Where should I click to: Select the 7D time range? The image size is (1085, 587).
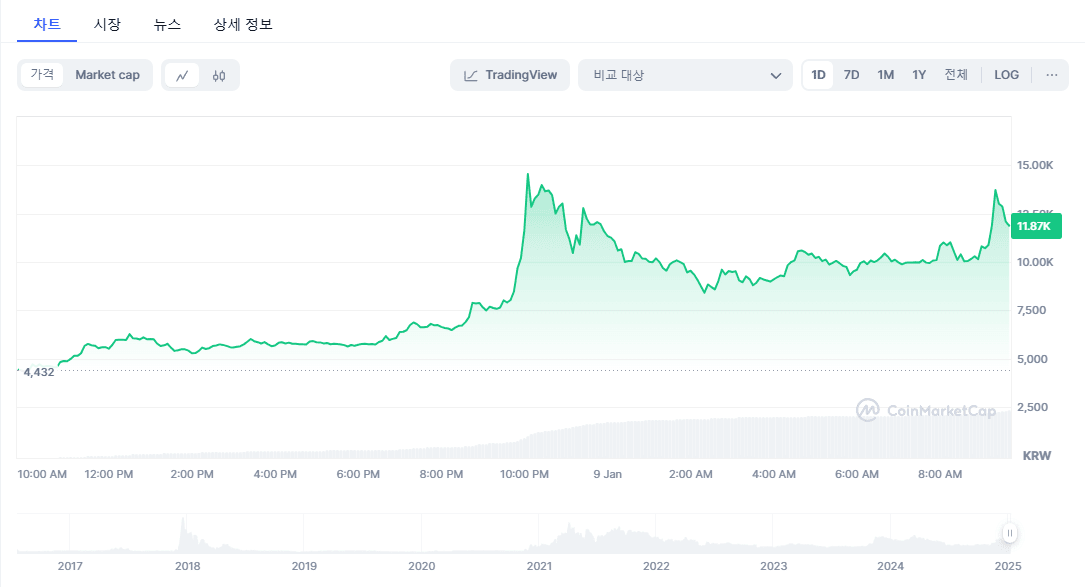click(851, 75)
